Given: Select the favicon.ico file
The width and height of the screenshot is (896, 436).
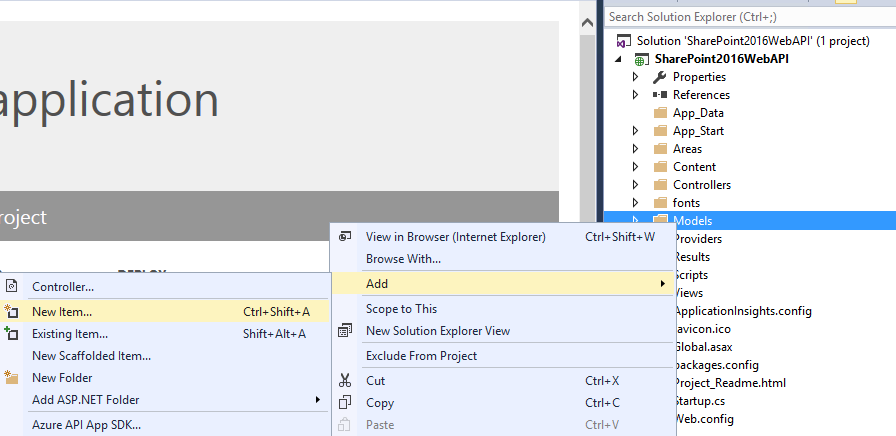Looking at the screenshot, I should pyautogui.click(x=702, y=329).
